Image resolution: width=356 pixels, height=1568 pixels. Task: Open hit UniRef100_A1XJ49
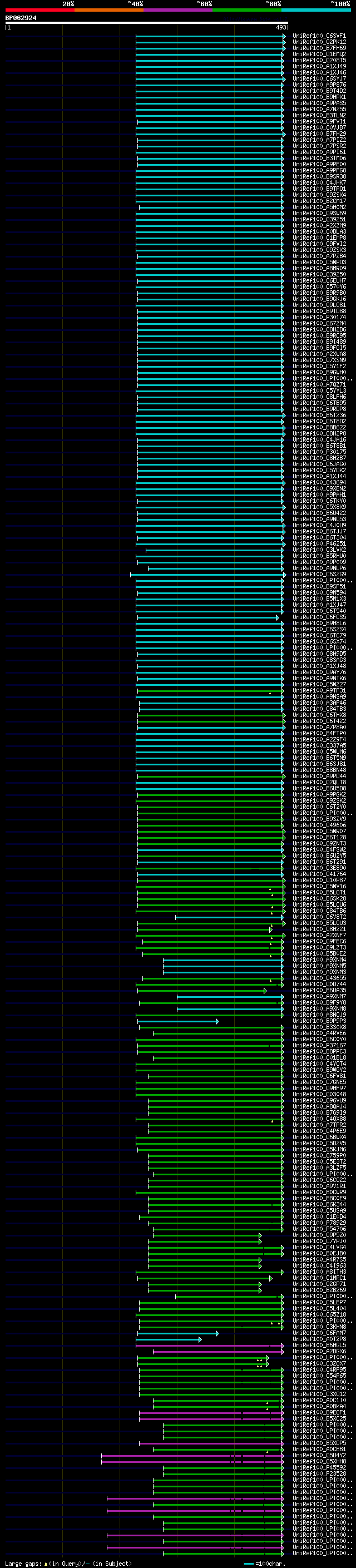(x=319, y=66)
